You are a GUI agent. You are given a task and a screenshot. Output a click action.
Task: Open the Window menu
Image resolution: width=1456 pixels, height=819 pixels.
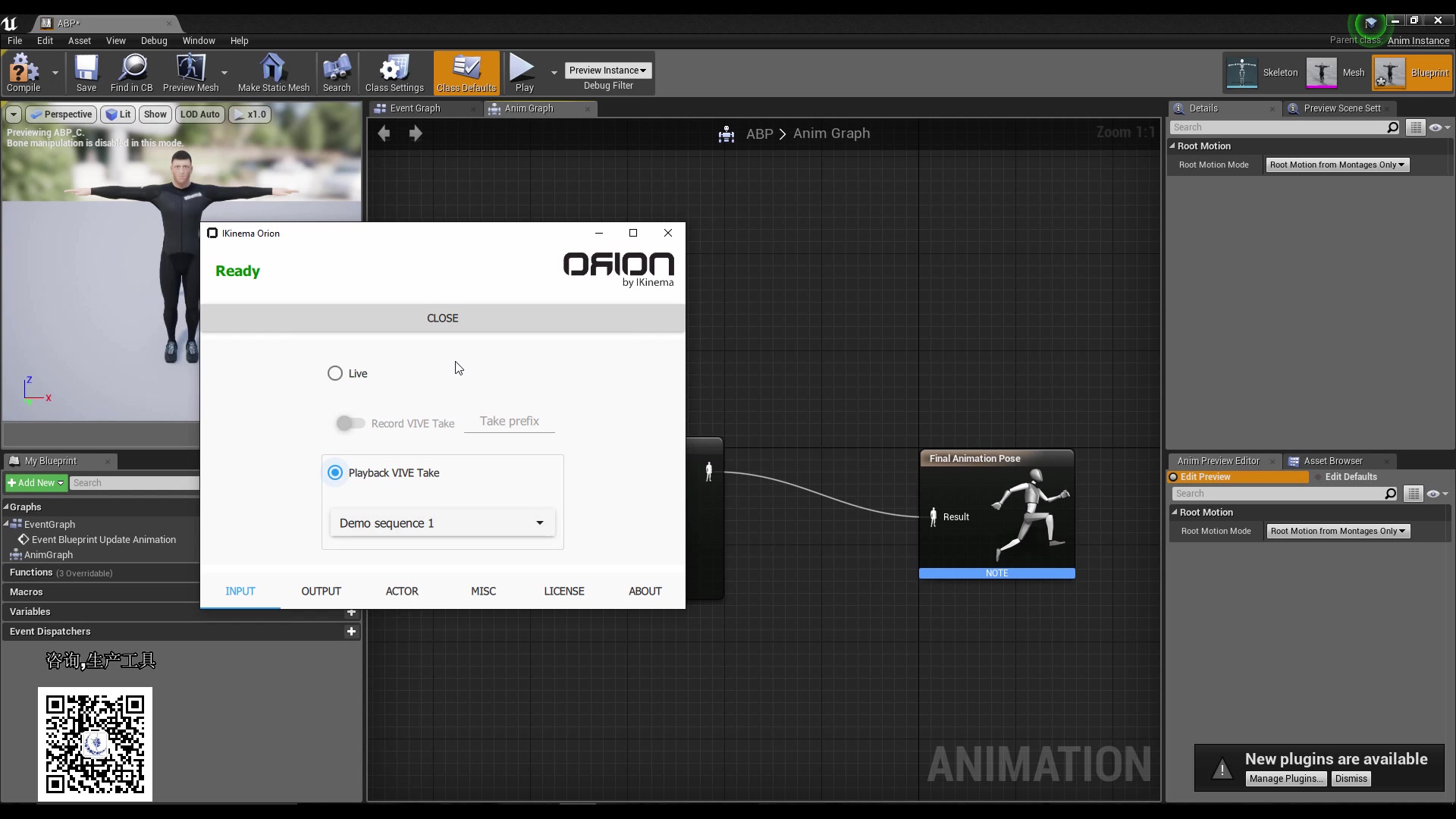(x=199, y=41)
